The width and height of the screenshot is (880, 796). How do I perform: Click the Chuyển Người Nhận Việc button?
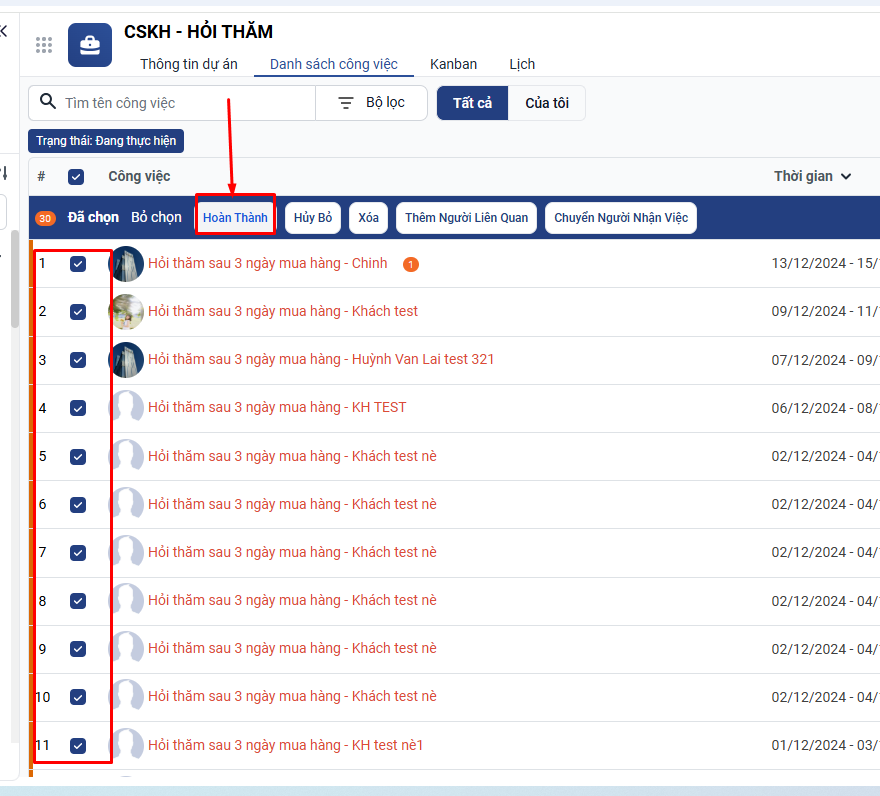pyautogui.click(x=621, y=218)
